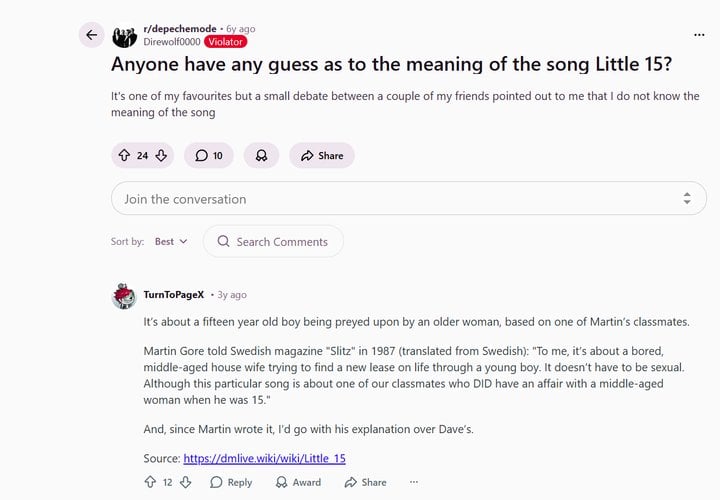Screen dimensions: 720x500
Task: Open the dmlive.wiki Little_15 source link
Action: [265, 458]
